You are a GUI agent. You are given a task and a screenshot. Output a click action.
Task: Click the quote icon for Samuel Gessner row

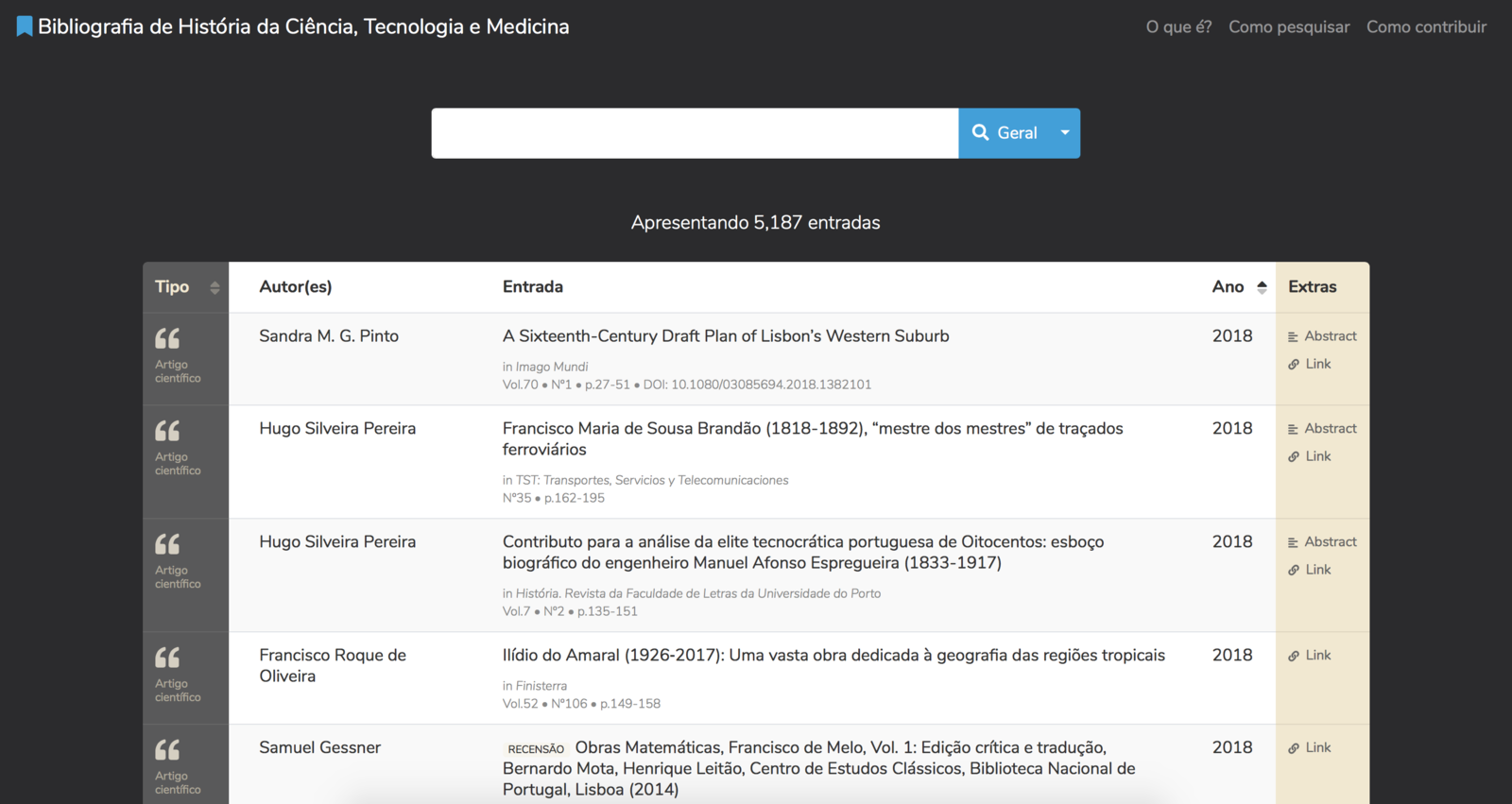click(x=167, y=750)
